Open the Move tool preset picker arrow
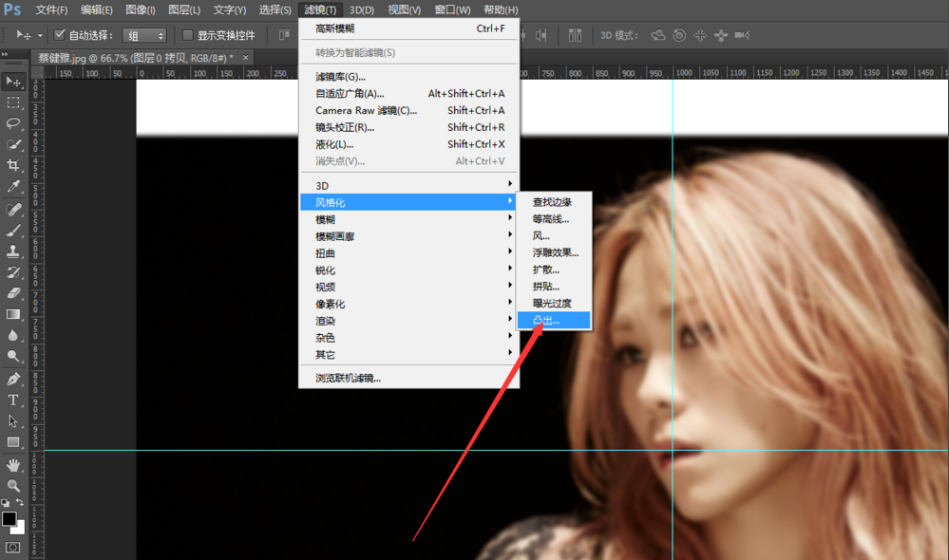 (40, 35)
